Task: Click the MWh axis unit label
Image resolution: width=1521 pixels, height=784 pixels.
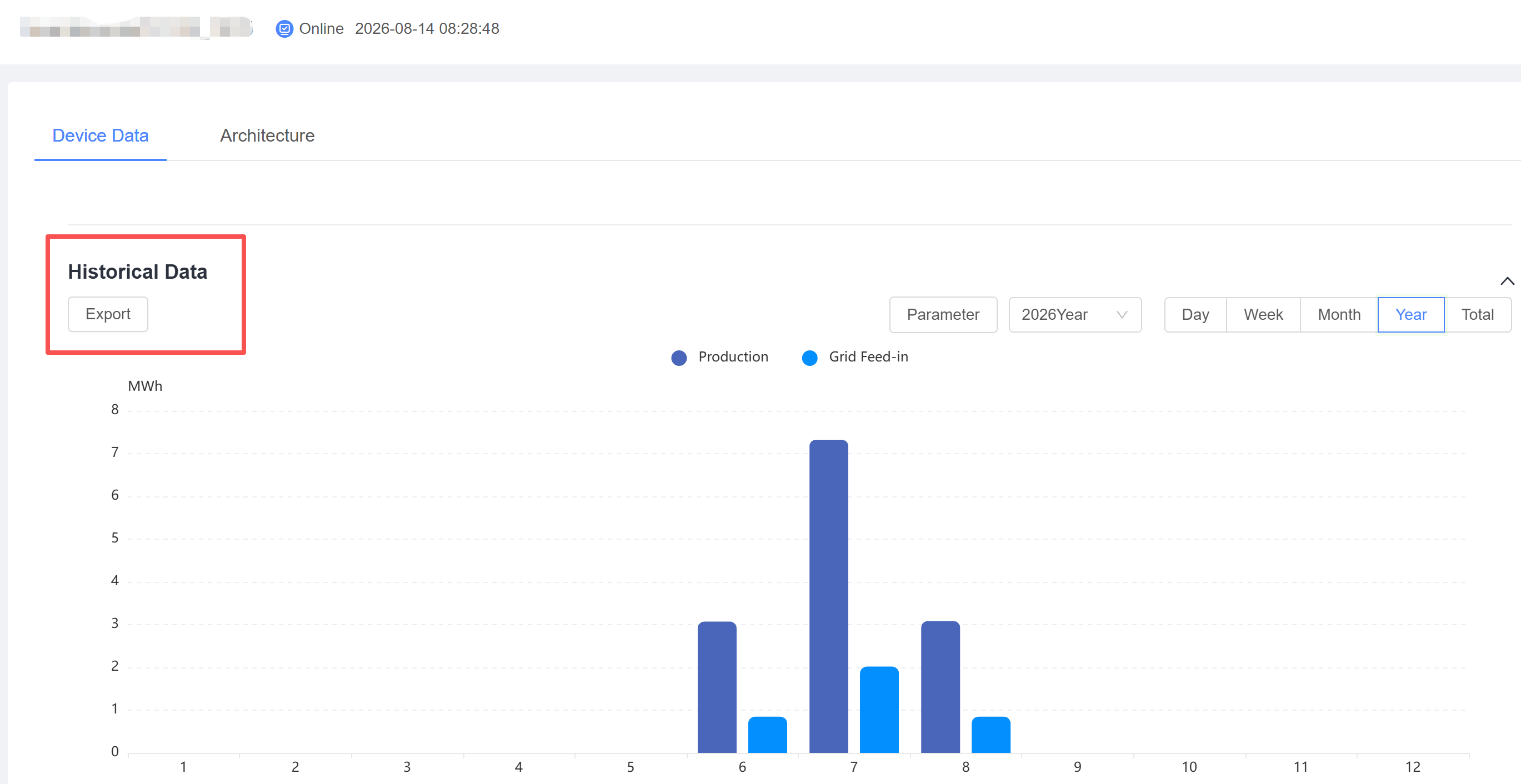Action: pos(145,386)
